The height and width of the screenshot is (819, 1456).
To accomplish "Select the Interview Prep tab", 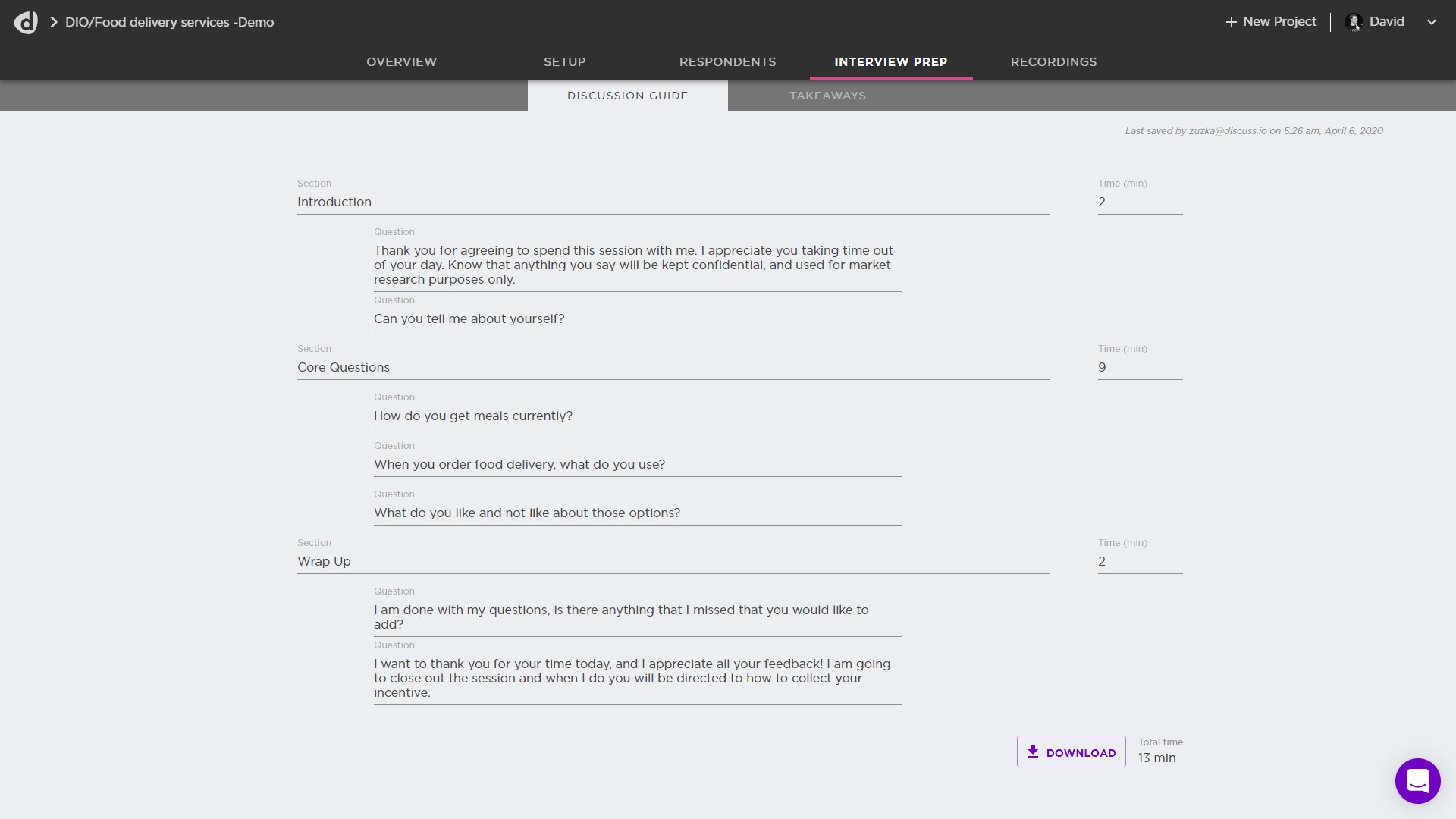I will pyautogui.click(x=890, y=61).
